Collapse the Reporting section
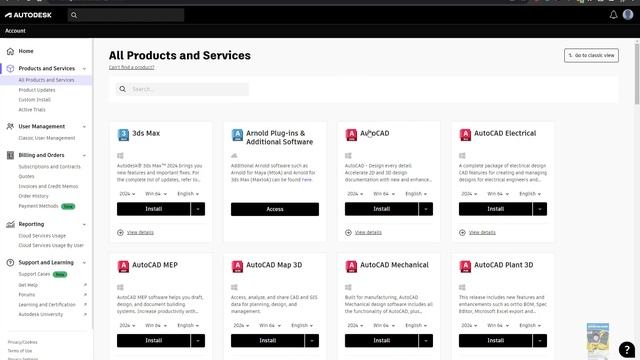The height and width of the screenshot is (360, 640). pyautogui.click(x=84, y=224)
